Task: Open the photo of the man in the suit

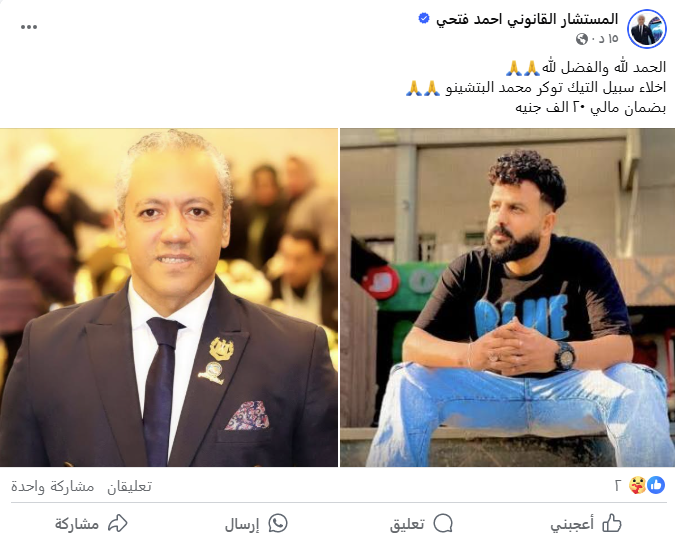Action: pos(169,297)
